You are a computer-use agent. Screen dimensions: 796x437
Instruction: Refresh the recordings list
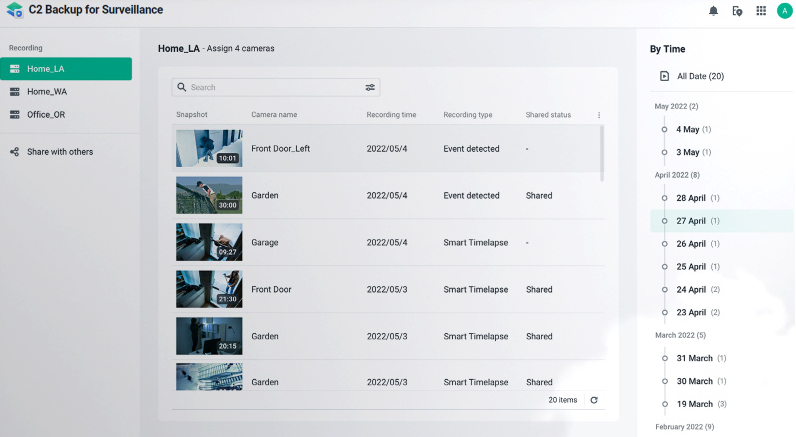pos(594,400)
